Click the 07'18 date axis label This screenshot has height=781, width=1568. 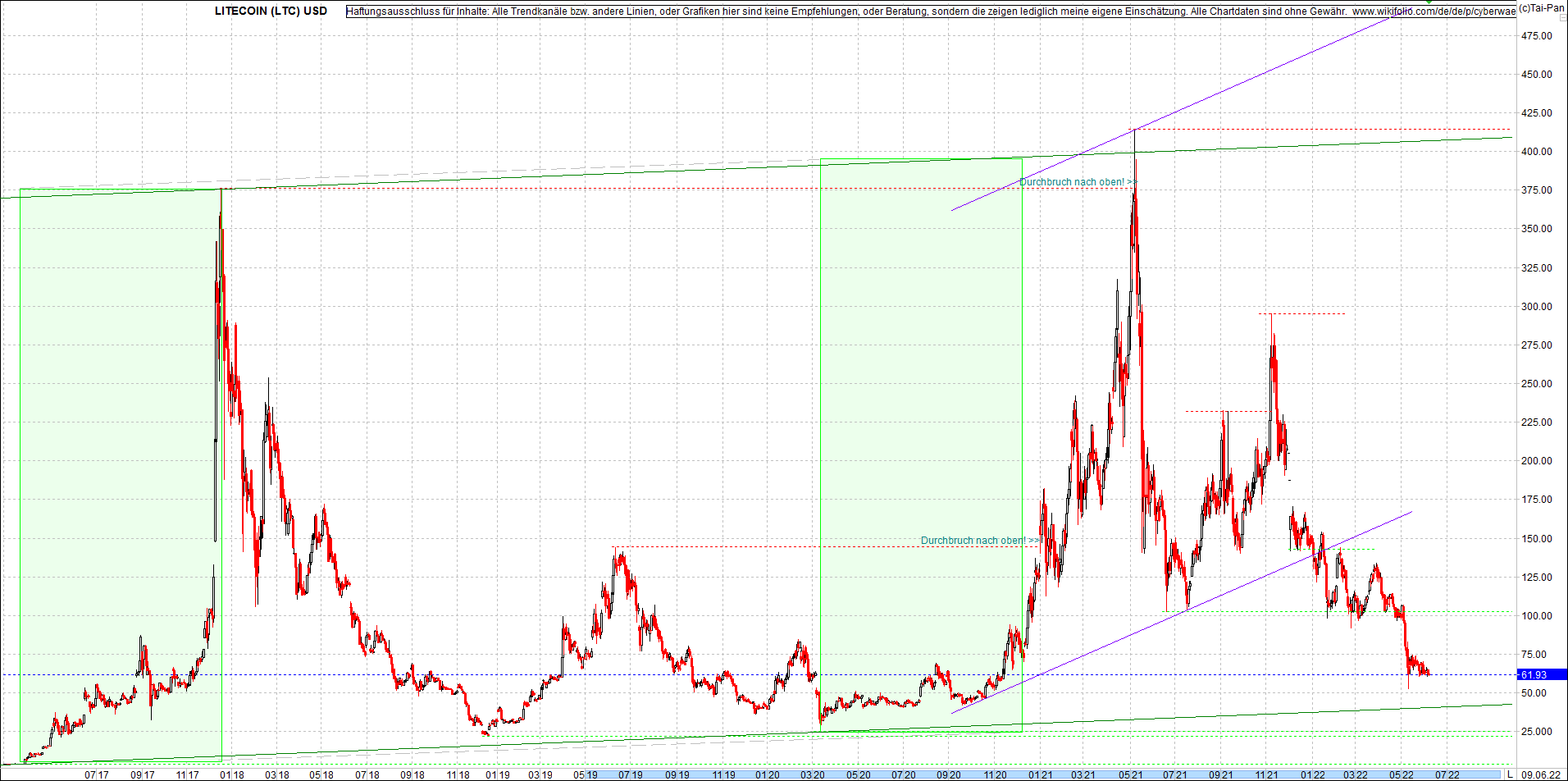pyautogui.click(x=367, y=775)
